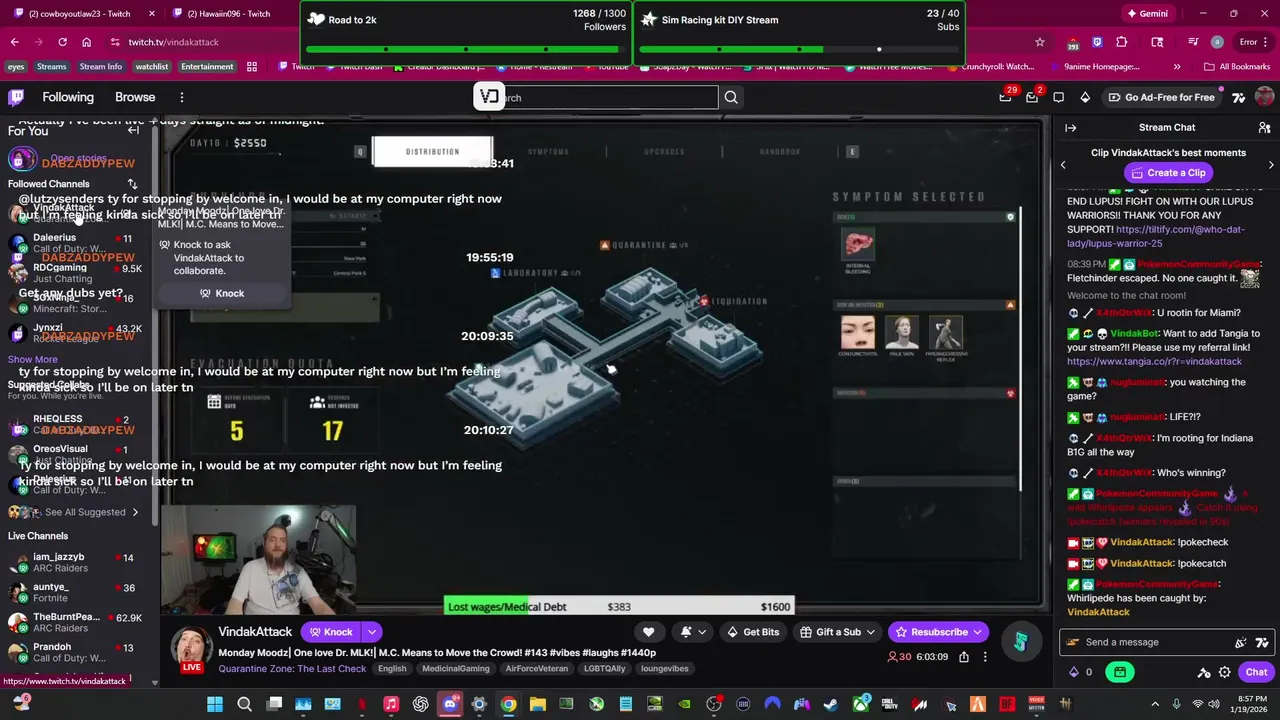The height and width of the screenshot is (720, 1280).
Task: Open the All Bookmarks folder
Action: coord(1237,67)
